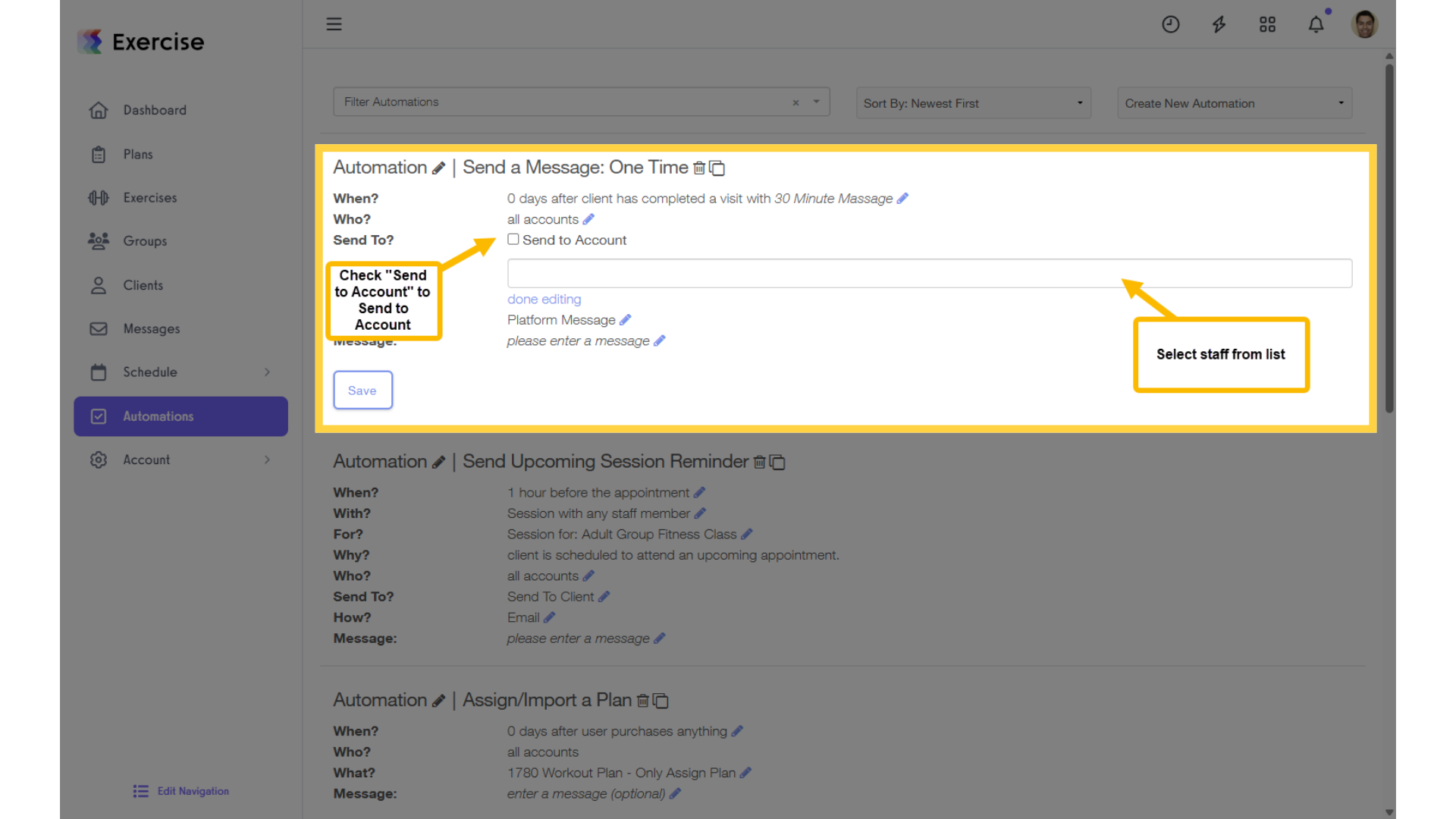The width and height of the screenshot is (1456, 819).
Task: Open the apps grid icon
Action: click(x=1267, y=24)
